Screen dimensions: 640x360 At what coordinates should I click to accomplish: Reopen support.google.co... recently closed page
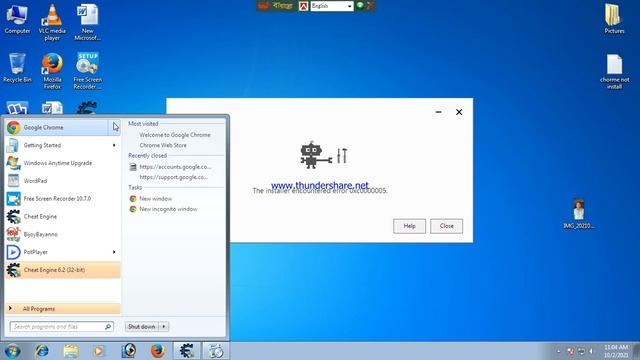click(x=173, y=177)
